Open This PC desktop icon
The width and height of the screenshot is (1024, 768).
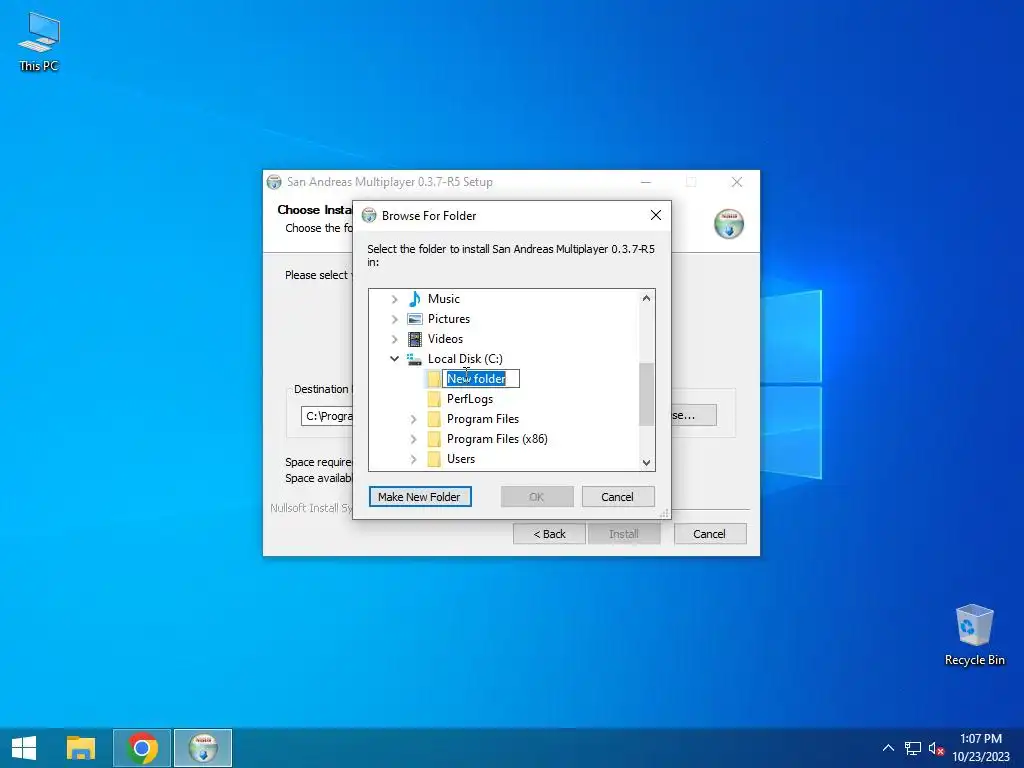[x=39, y=41]
